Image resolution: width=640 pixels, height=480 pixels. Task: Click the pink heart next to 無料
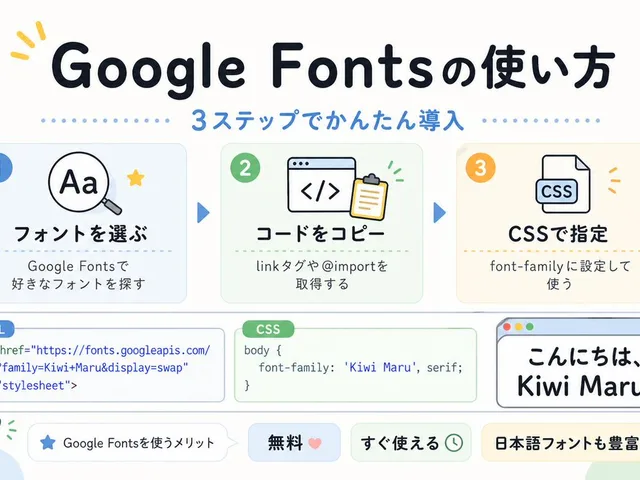[x=315, y=443]
